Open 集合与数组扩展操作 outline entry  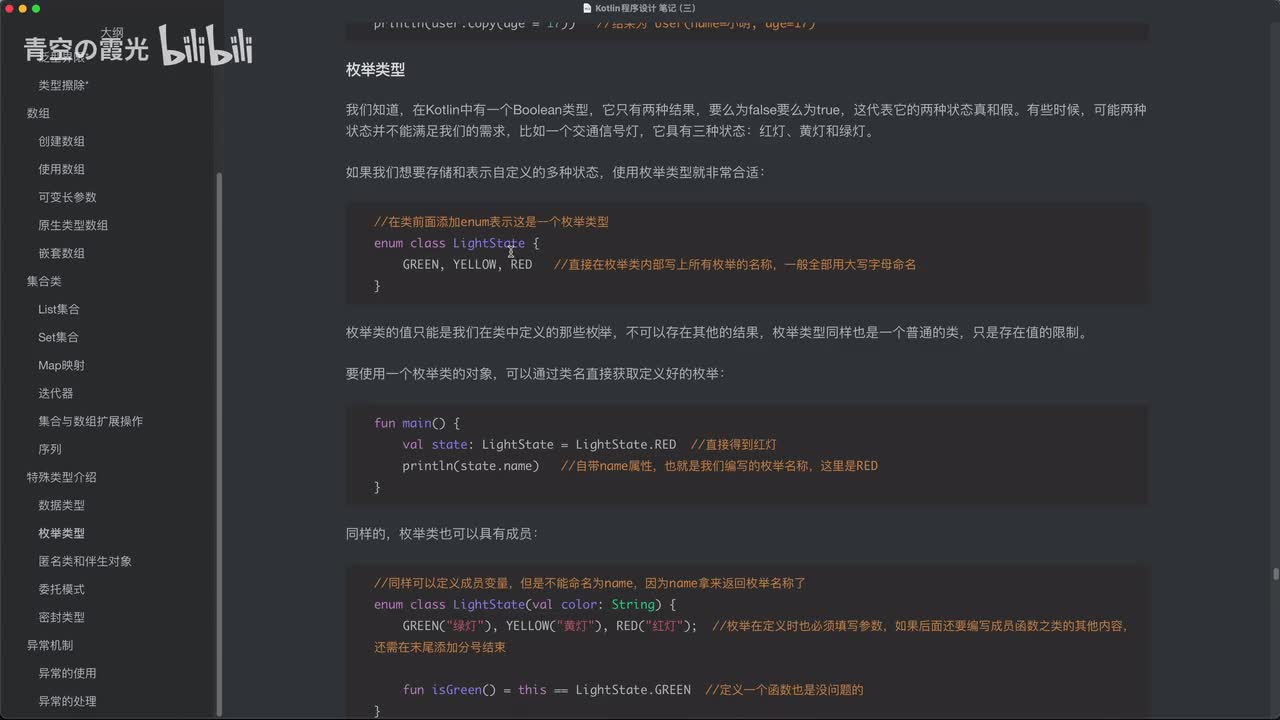90,421
